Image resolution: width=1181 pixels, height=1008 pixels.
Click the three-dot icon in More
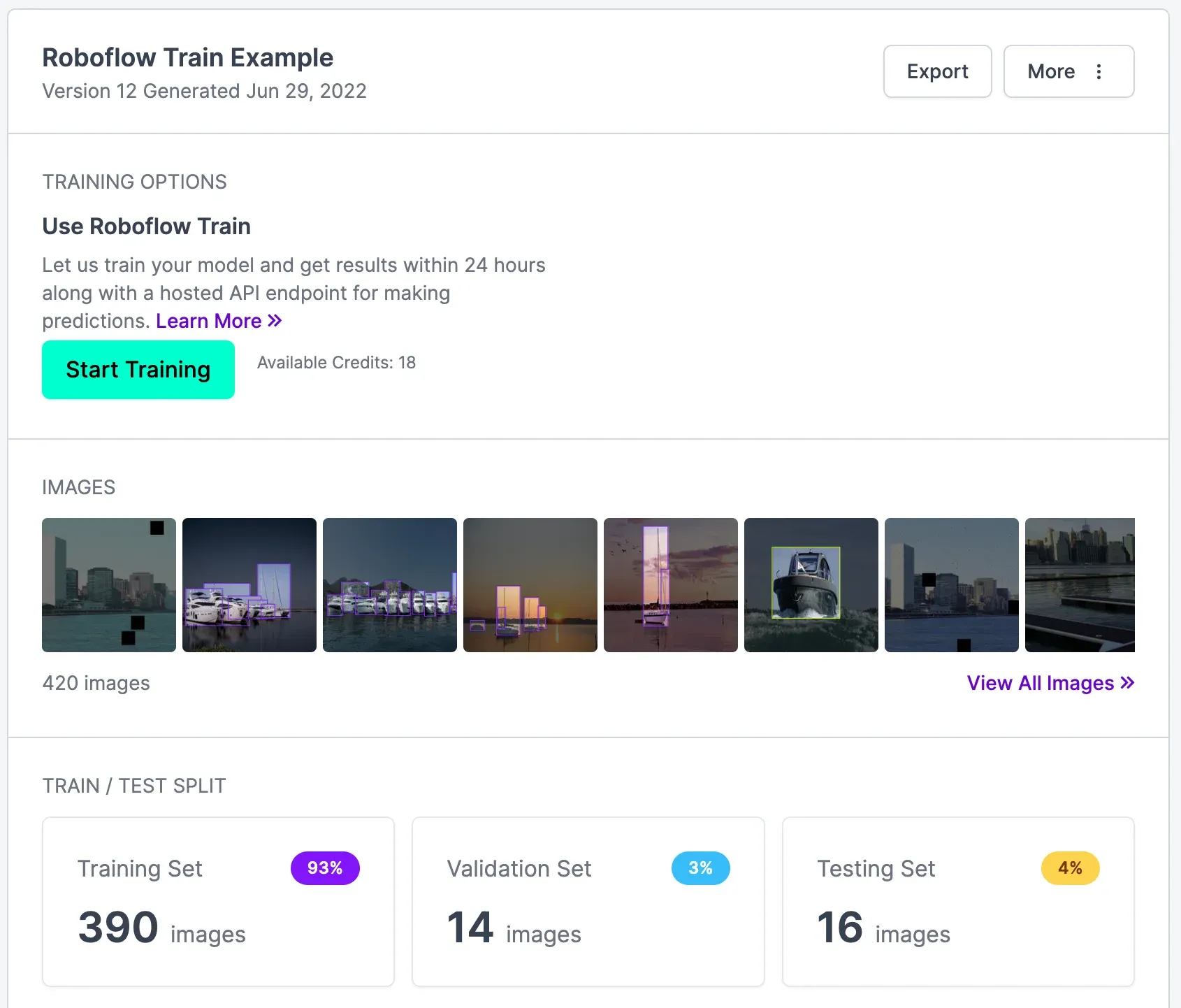[x=1099, y=71]
